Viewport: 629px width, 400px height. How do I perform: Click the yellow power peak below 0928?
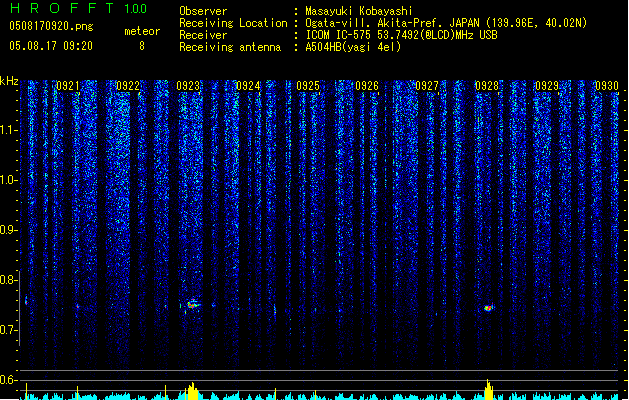488,390
